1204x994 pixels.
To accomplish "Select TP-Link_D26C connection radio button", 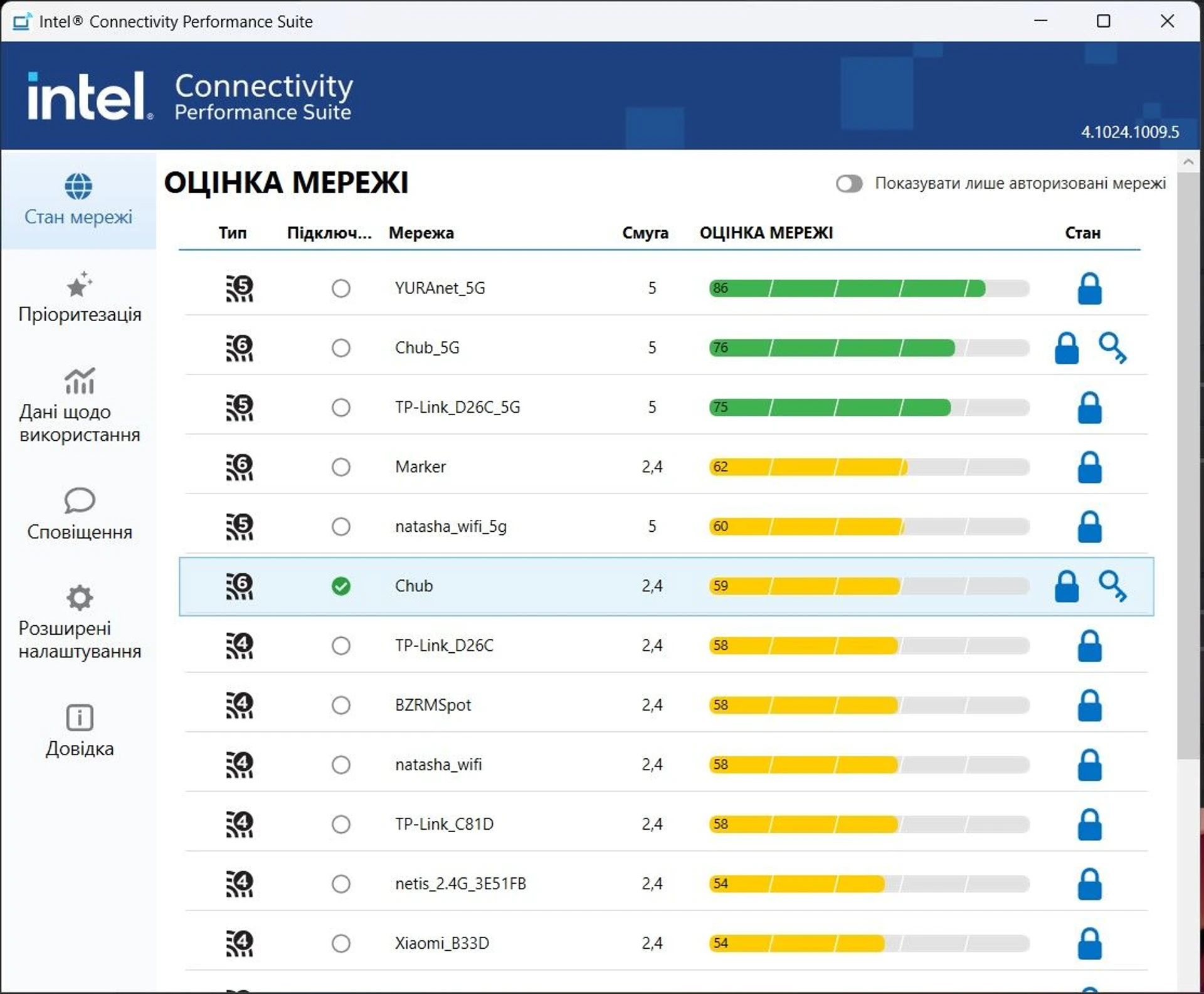I will pyautogui.click(x=341, y=646).
